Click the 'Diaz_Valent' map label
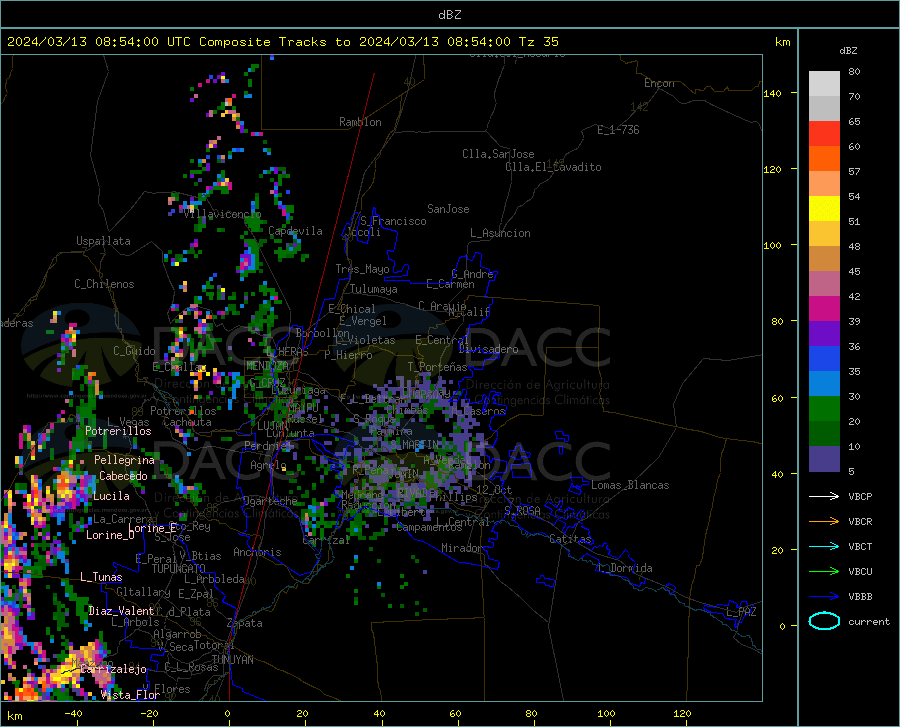 click(x=121, y=611)
